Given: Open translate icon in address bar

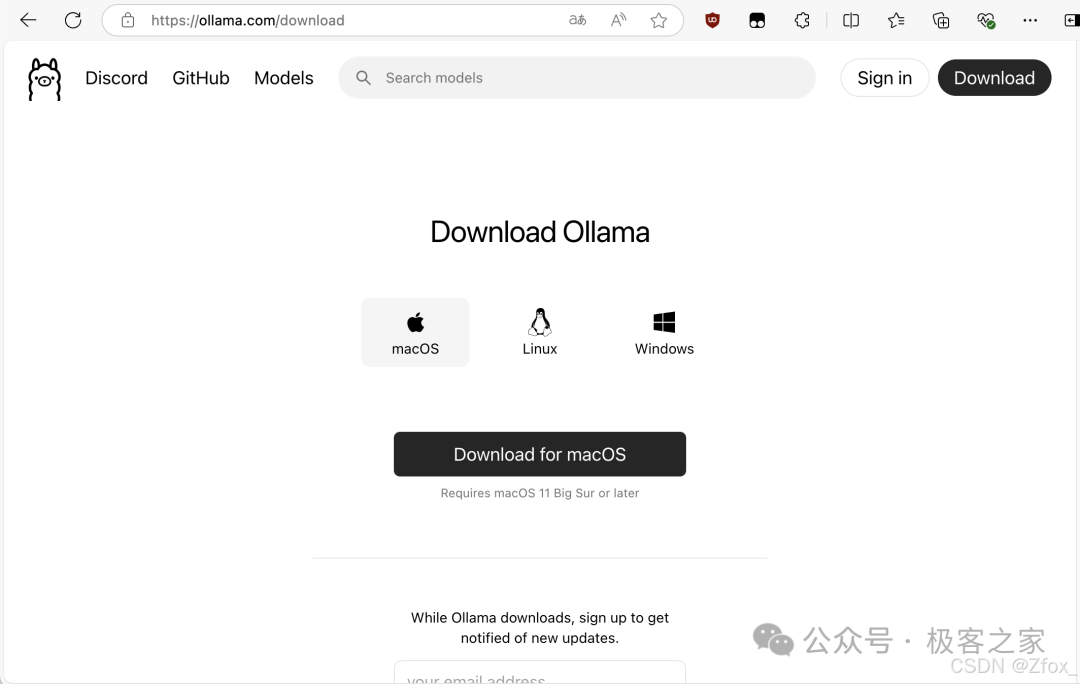Looking at the screenshot, I should [577, 20].
